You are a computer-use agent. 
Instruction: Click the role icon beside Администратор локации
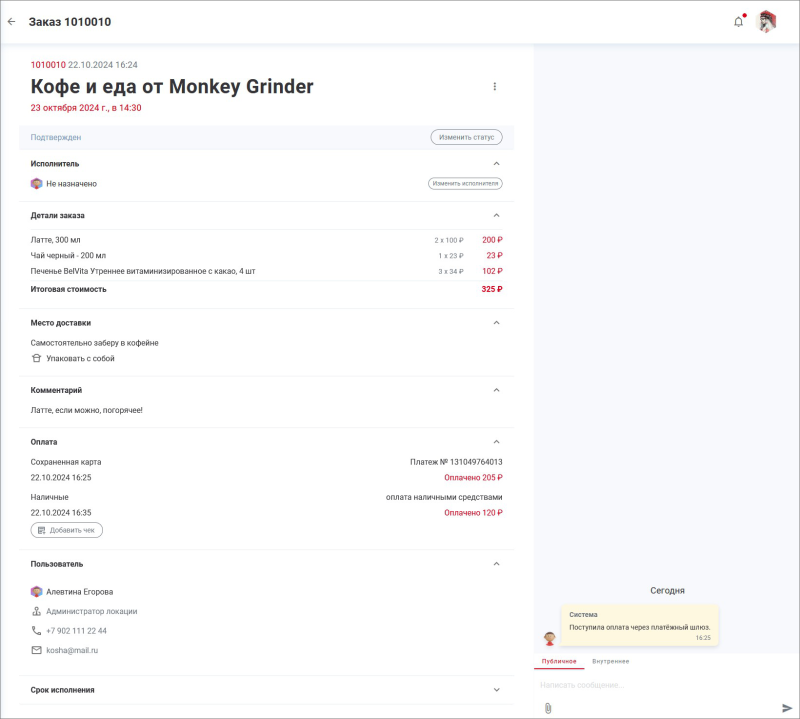pos(36,611)
